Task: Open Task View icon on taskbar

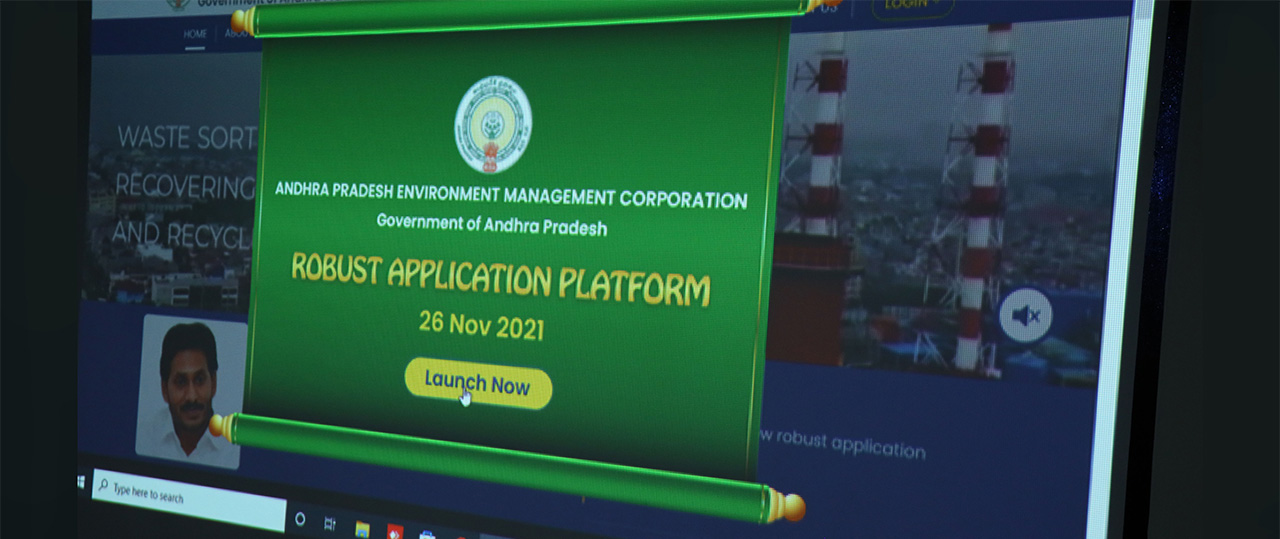Action: [330, 523]
